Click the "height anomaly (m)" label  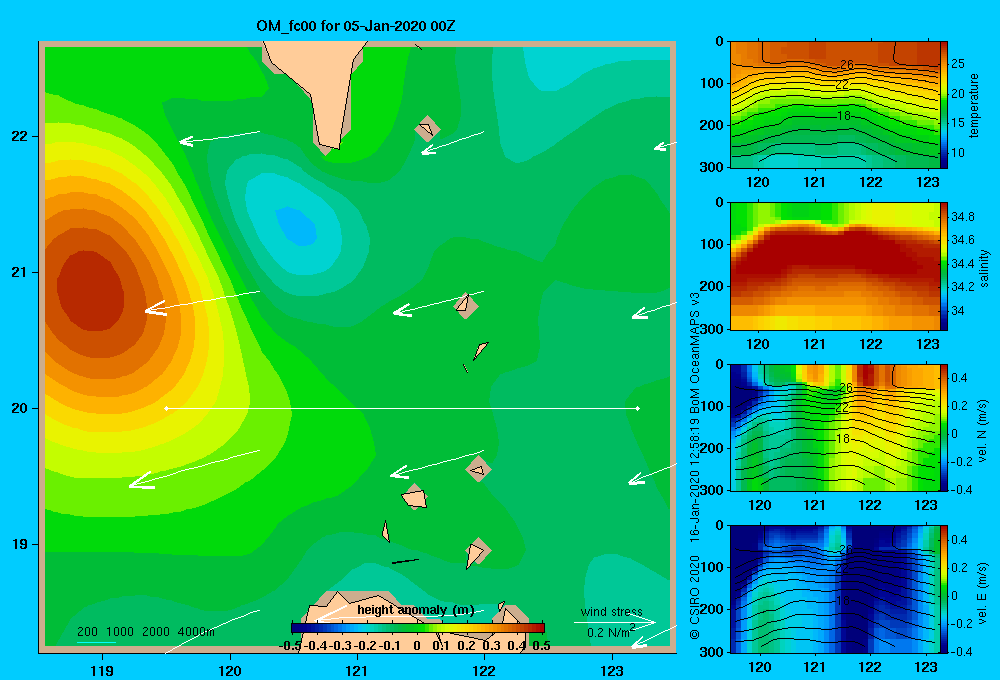(416, 610)
